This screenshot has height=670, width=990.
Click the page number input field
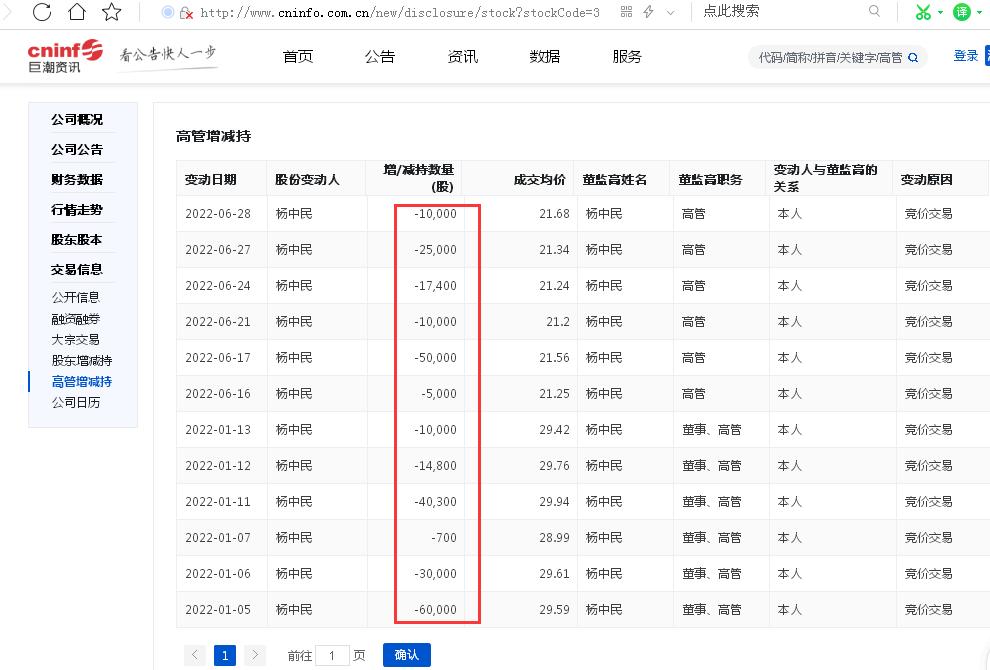point(332,654)
